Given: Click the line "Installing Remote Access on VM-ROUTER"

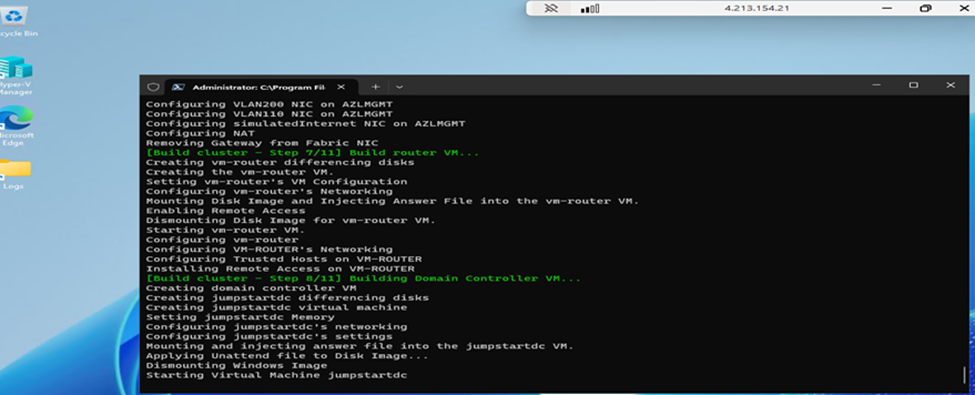Looking at the screenshot, I should [280, 269].
